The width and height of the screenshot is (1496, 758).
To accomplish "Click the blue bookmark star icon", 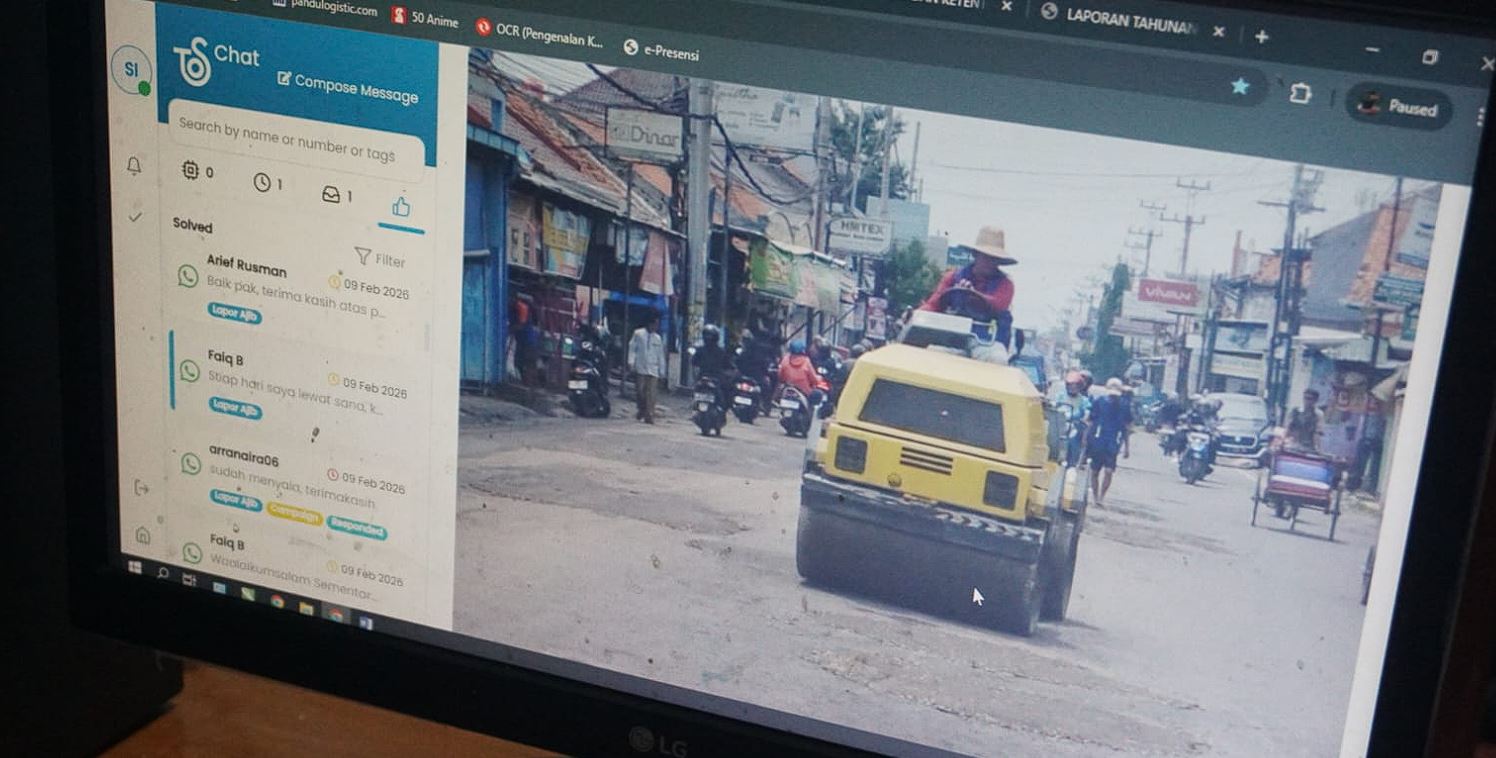I will point(1240,87).
